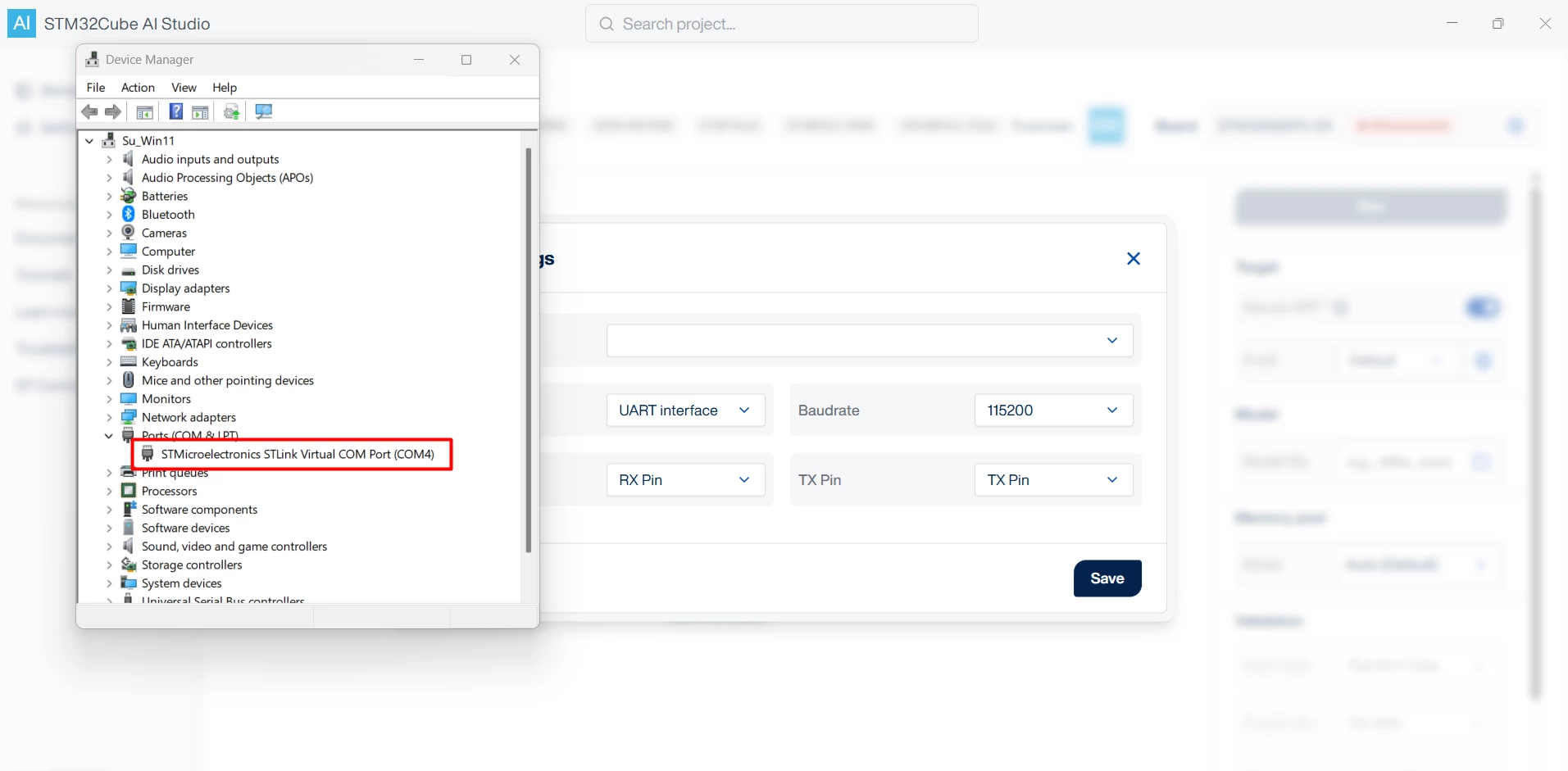
Task: Click the Baudrate label in the dialog
Action: pos(829,410)
